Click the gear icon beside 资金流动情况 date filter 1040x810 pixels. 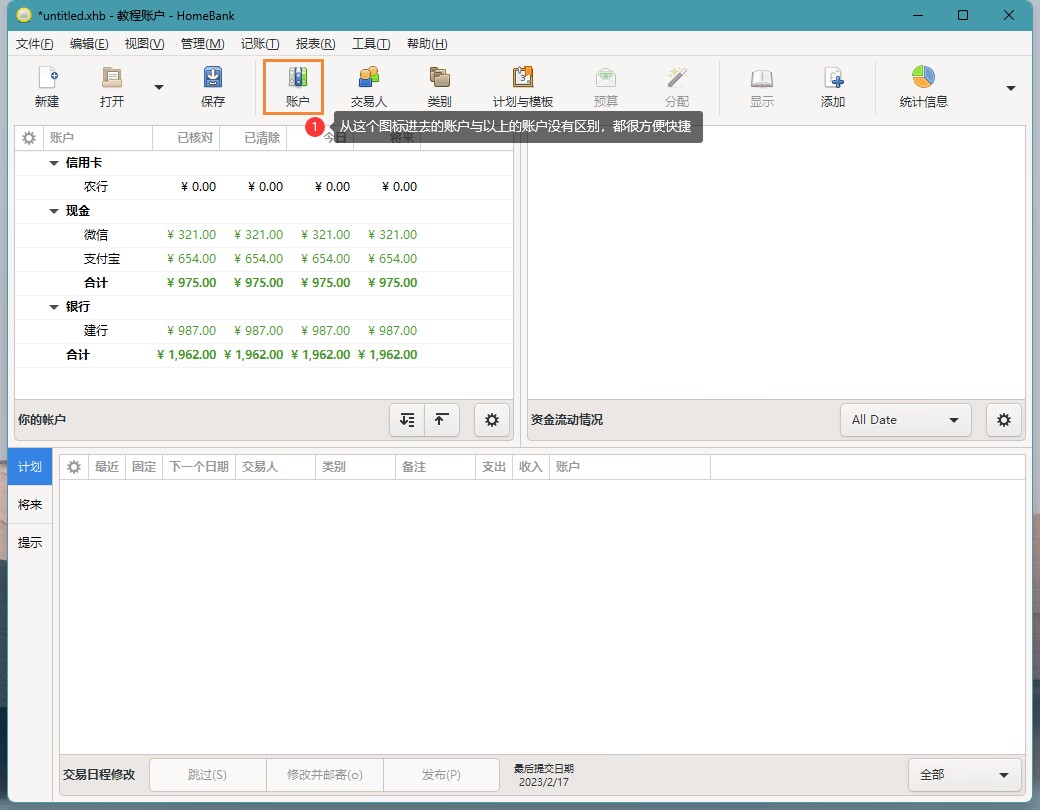point(1004,420)
